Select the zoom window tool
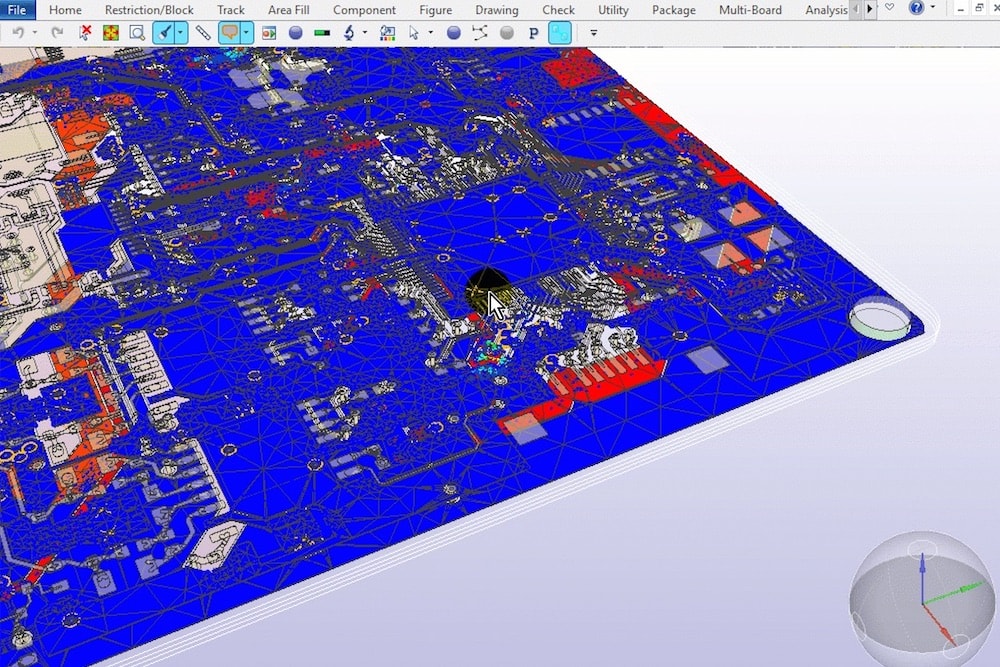Screen dimensions: 1000x667 tap(135, 32)
